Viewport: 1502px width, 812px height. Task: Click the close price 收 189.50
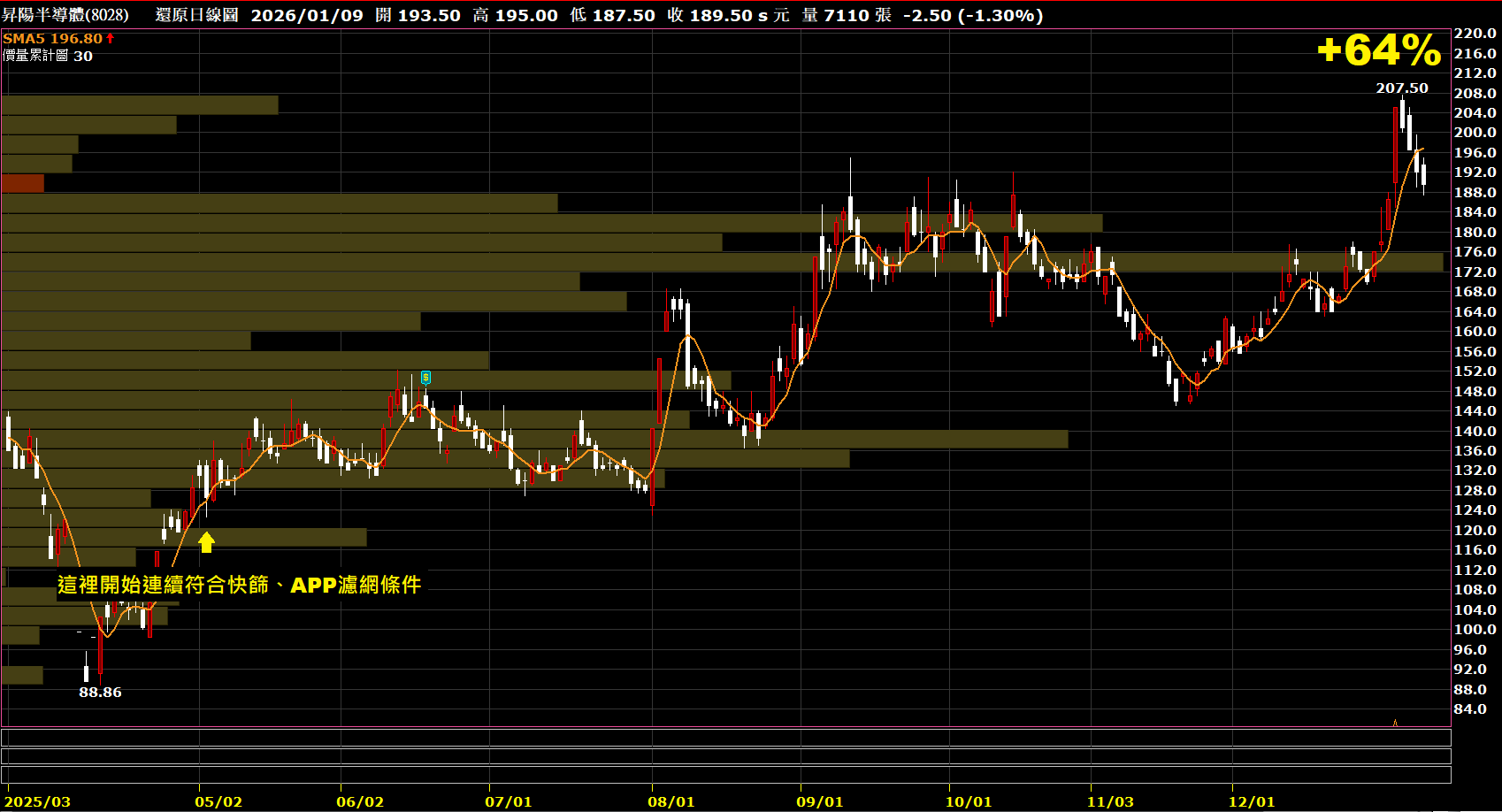click(709, 15)
